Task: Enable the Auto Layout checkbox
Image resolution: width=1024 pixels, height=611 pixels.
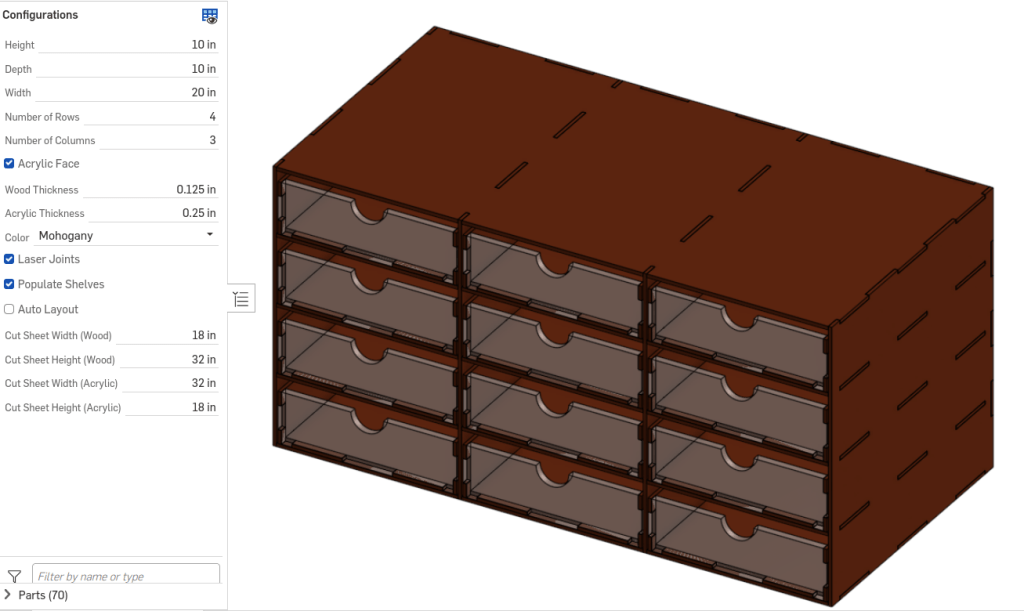Action: (10, 310)
